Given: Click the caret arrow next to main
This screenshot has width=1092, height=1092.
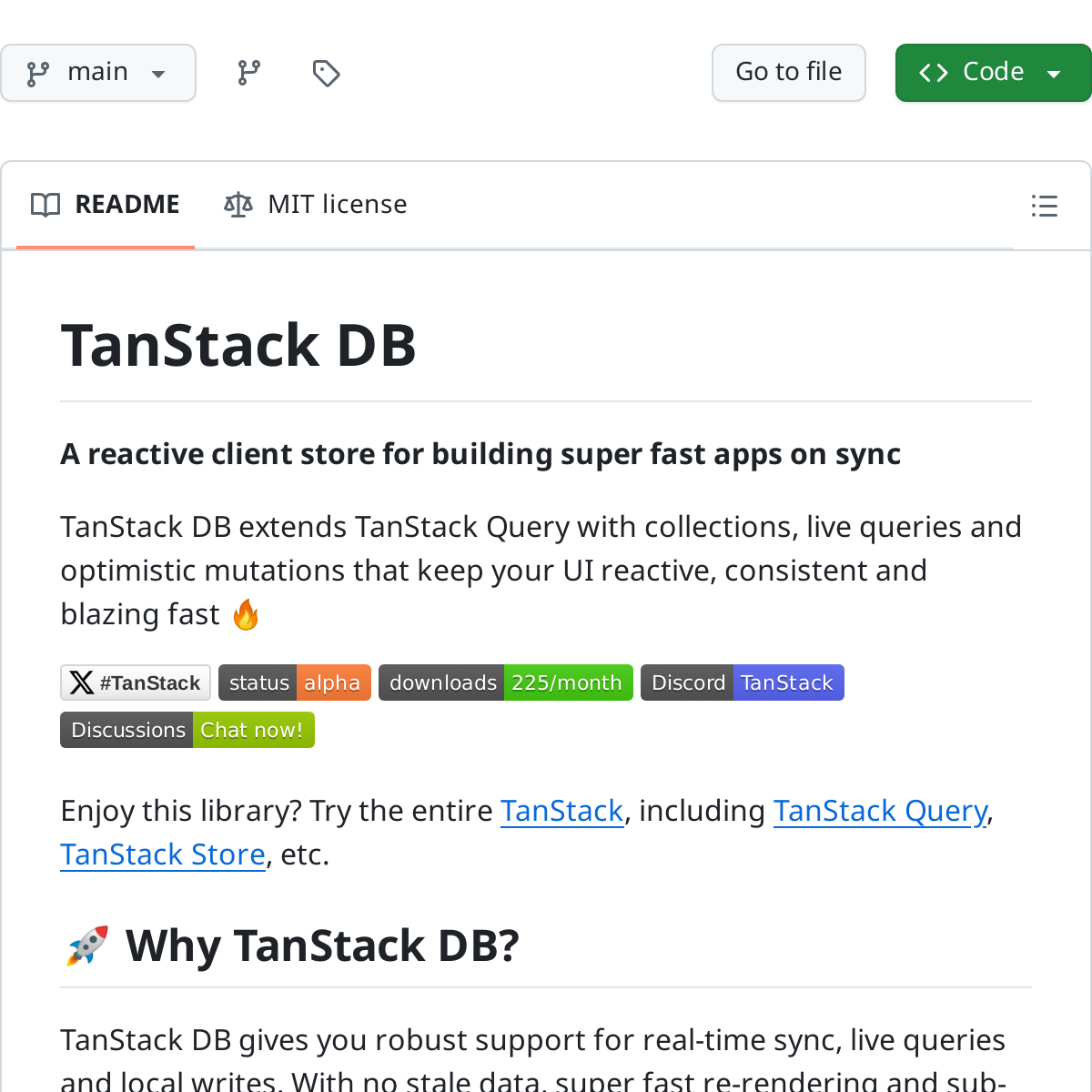Looking at the screenshot, I should click(x=157, y=75).
